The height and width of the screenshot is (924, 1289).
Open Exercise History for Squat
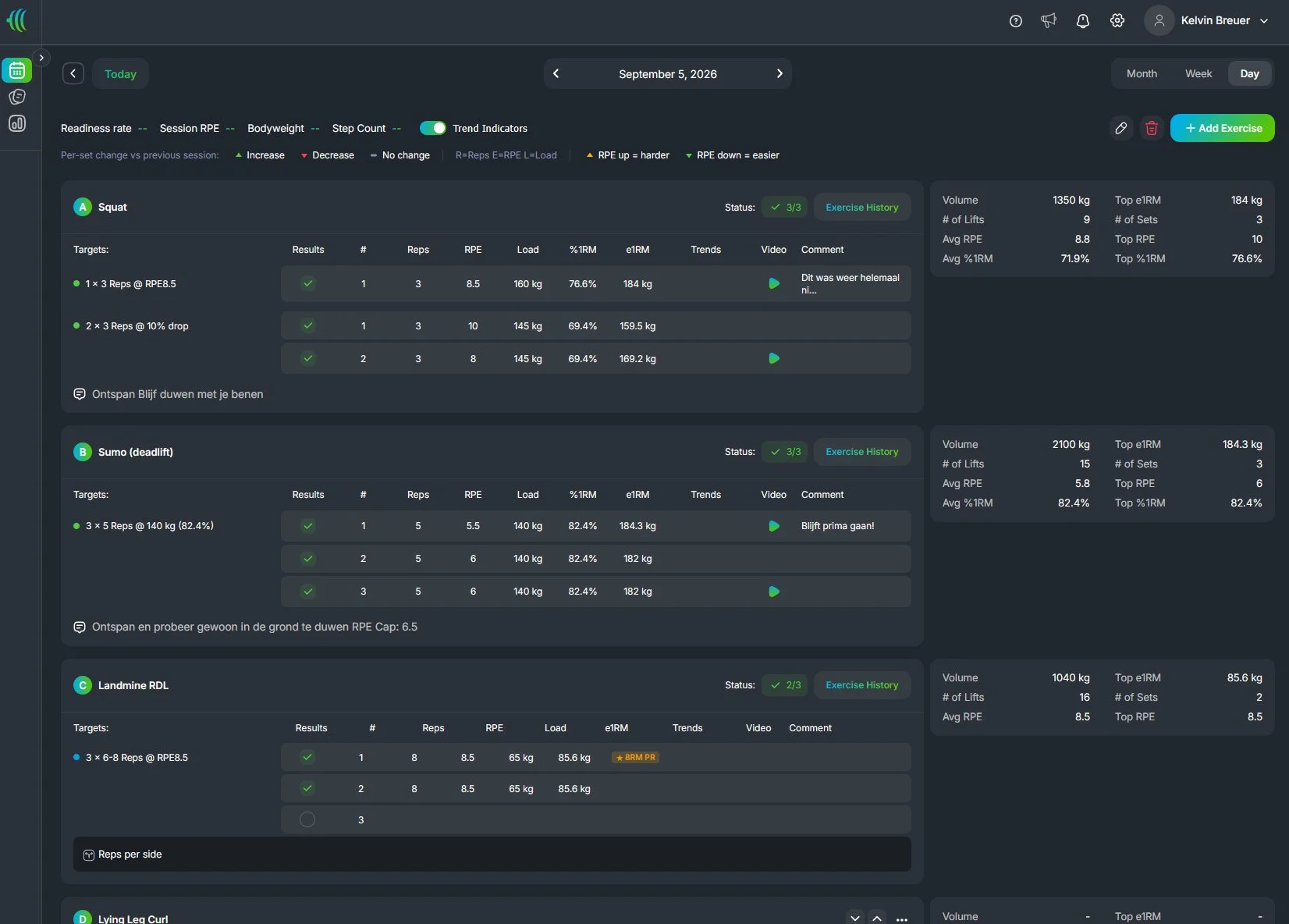(x=862, y=208)
